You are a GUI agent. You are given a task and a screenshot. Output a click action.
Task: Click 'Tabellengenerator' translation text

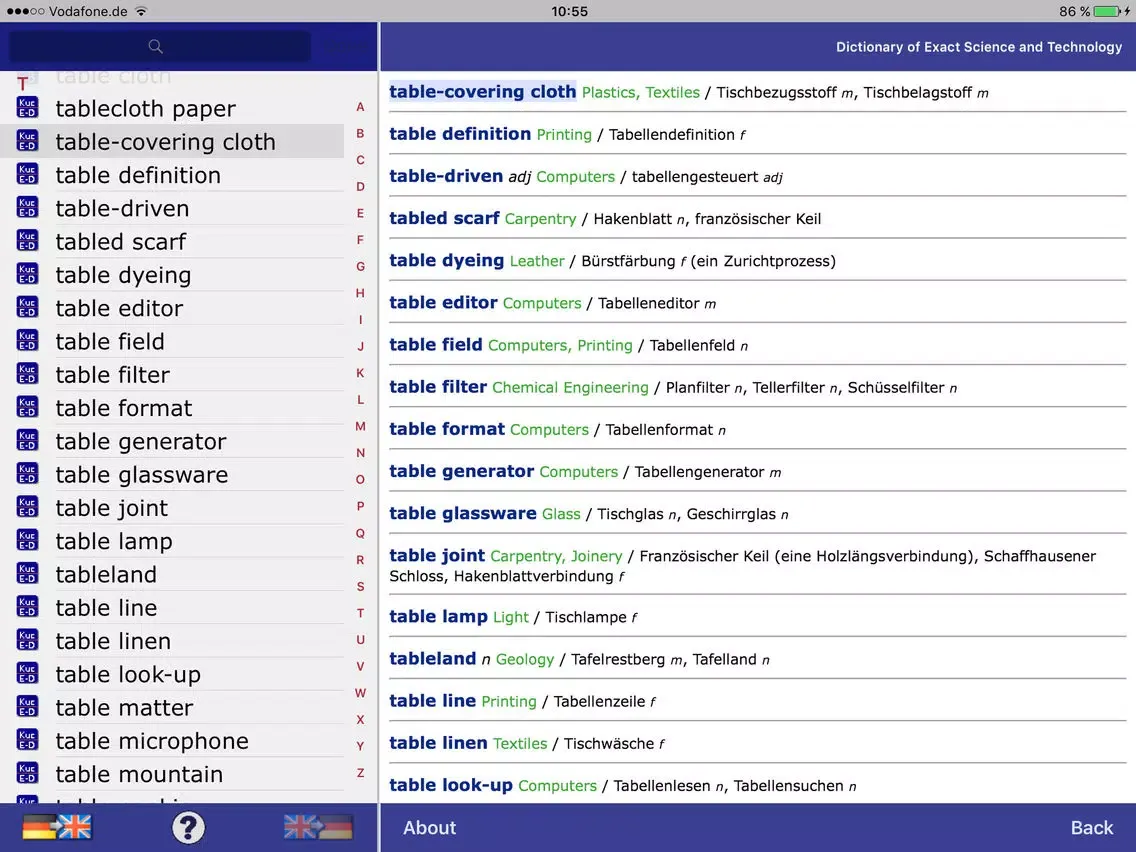coord(699,472)
